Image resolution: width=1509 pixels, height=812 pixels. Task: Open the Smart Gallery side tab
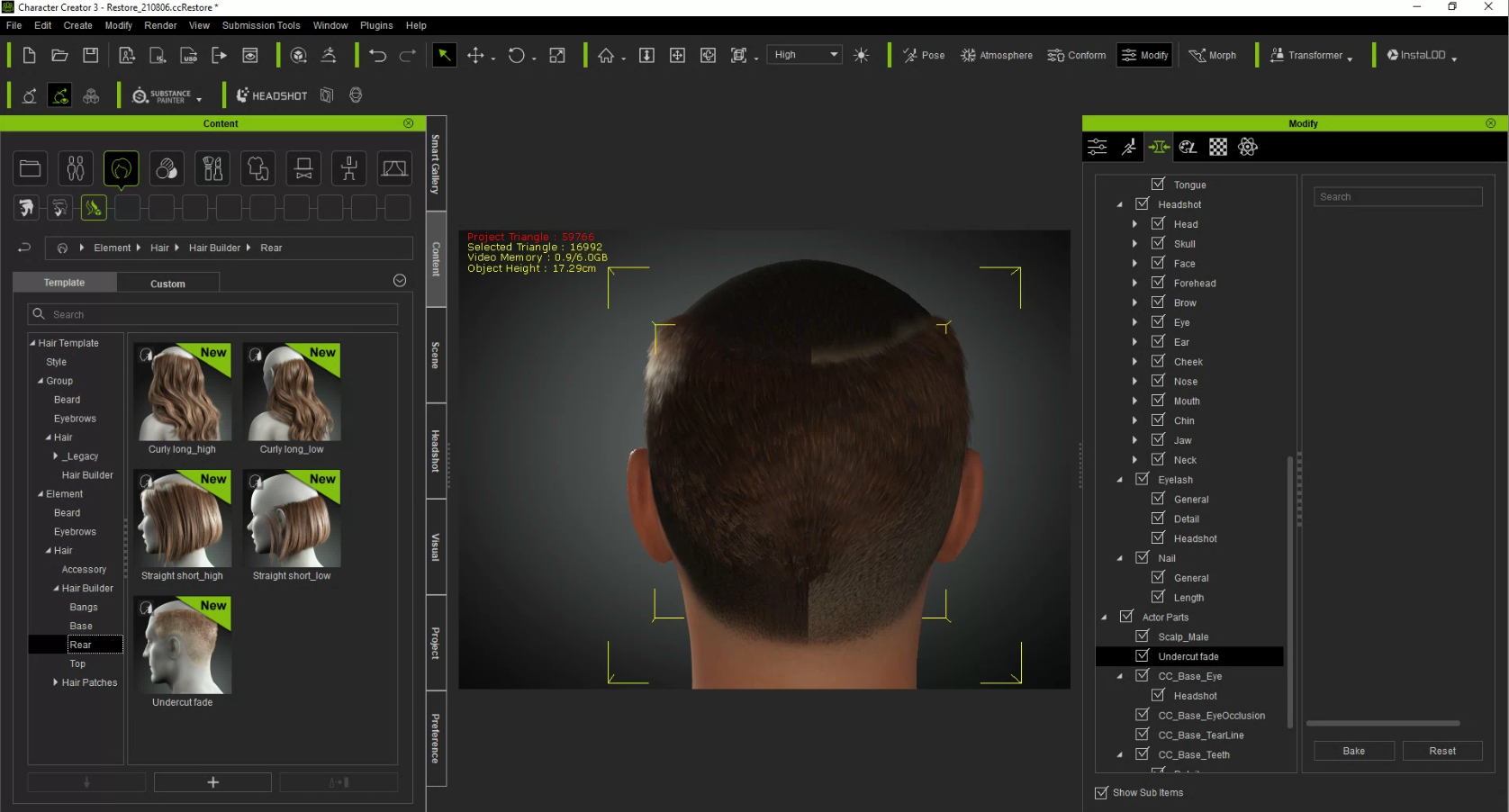[436, 164]
